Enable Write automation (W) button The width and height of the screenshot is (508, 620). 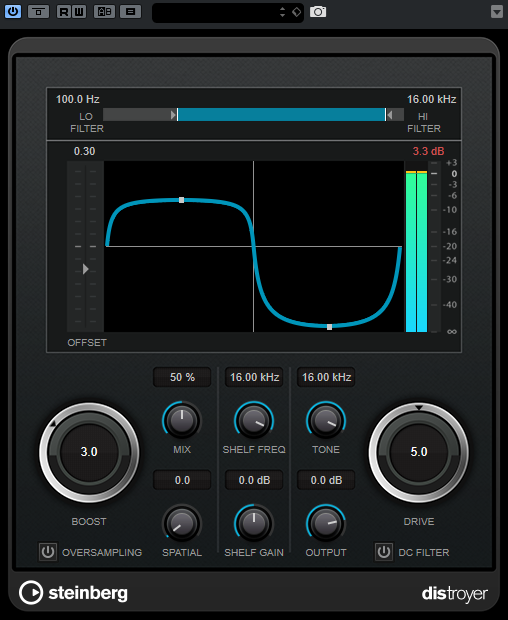click(79, 12)
